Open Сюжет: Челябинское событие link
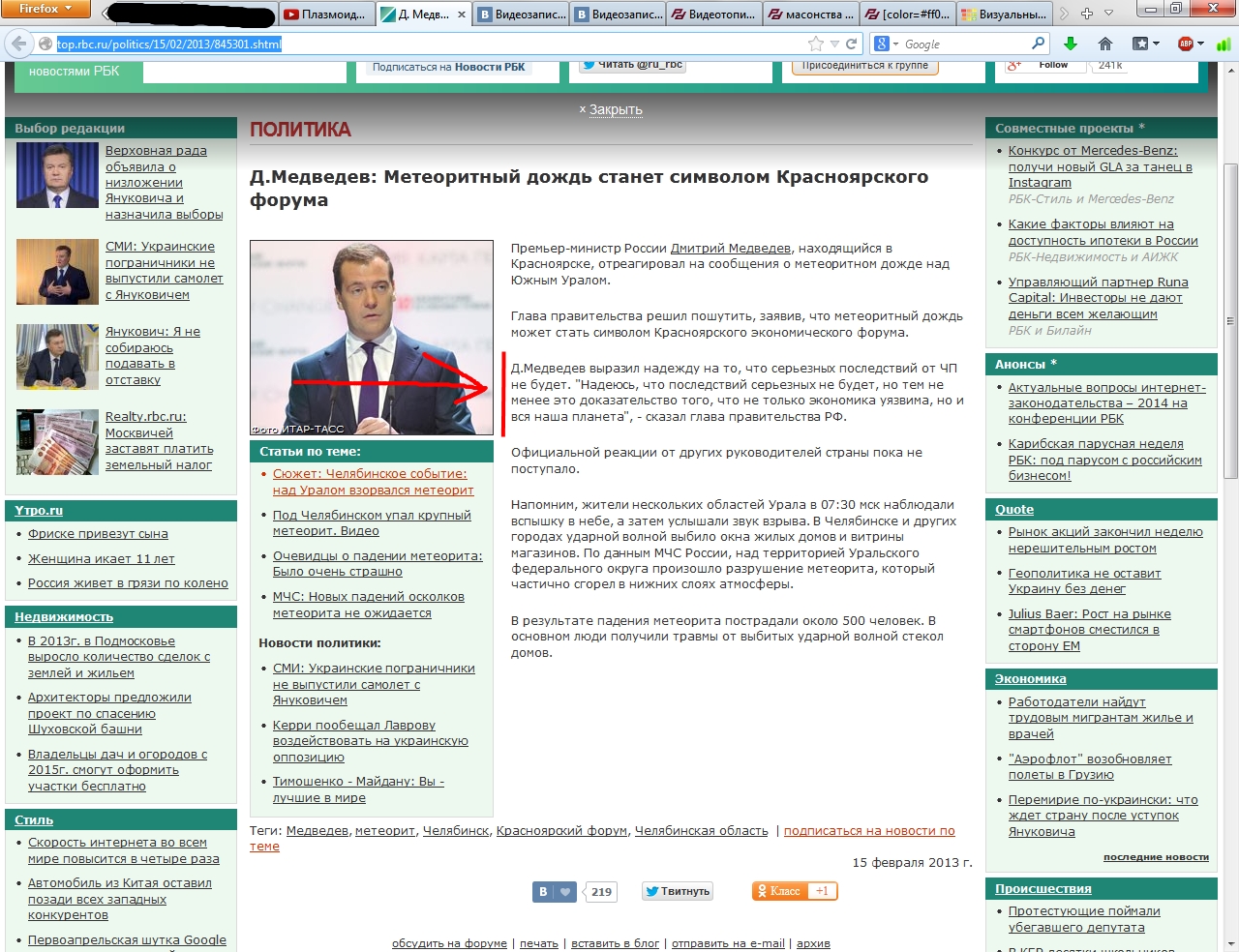This screenshot has height=952, width=1239. tap(373, 482)
